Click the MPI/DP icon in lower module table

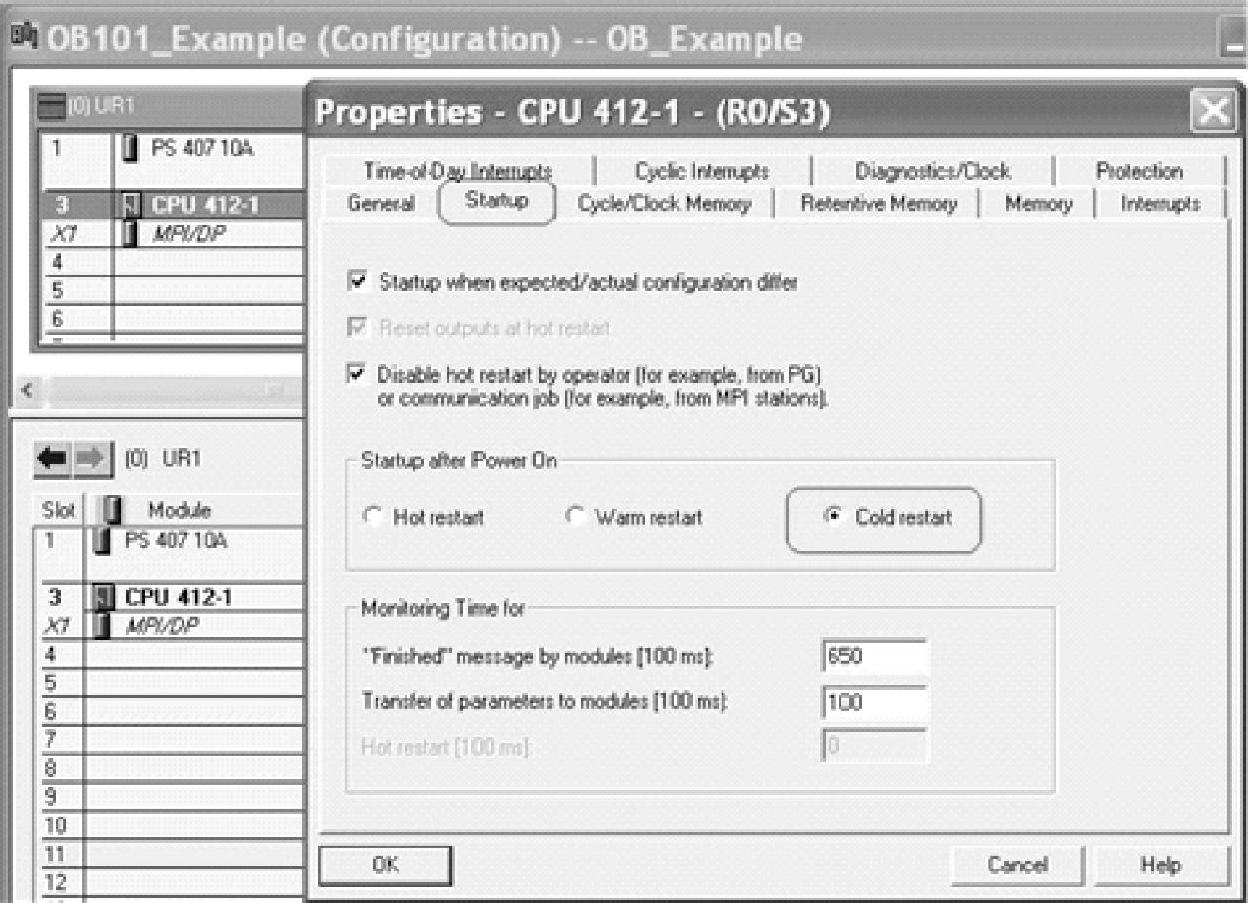[102, 625]
